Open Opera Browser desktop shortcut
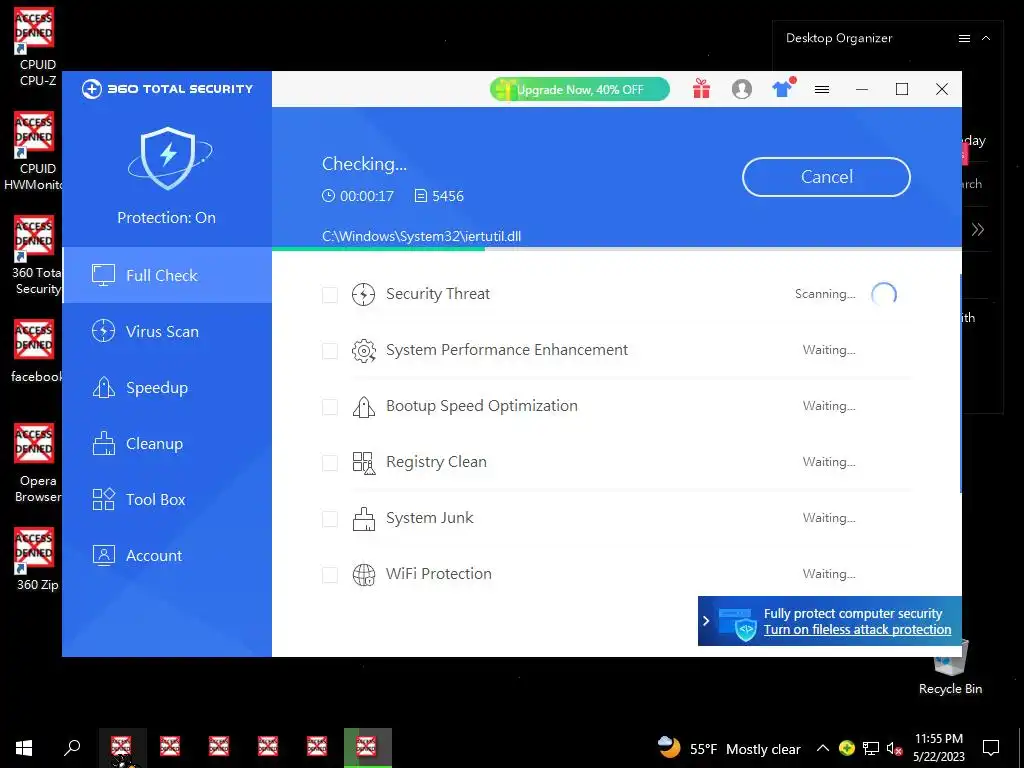 [x=36, y=463]
